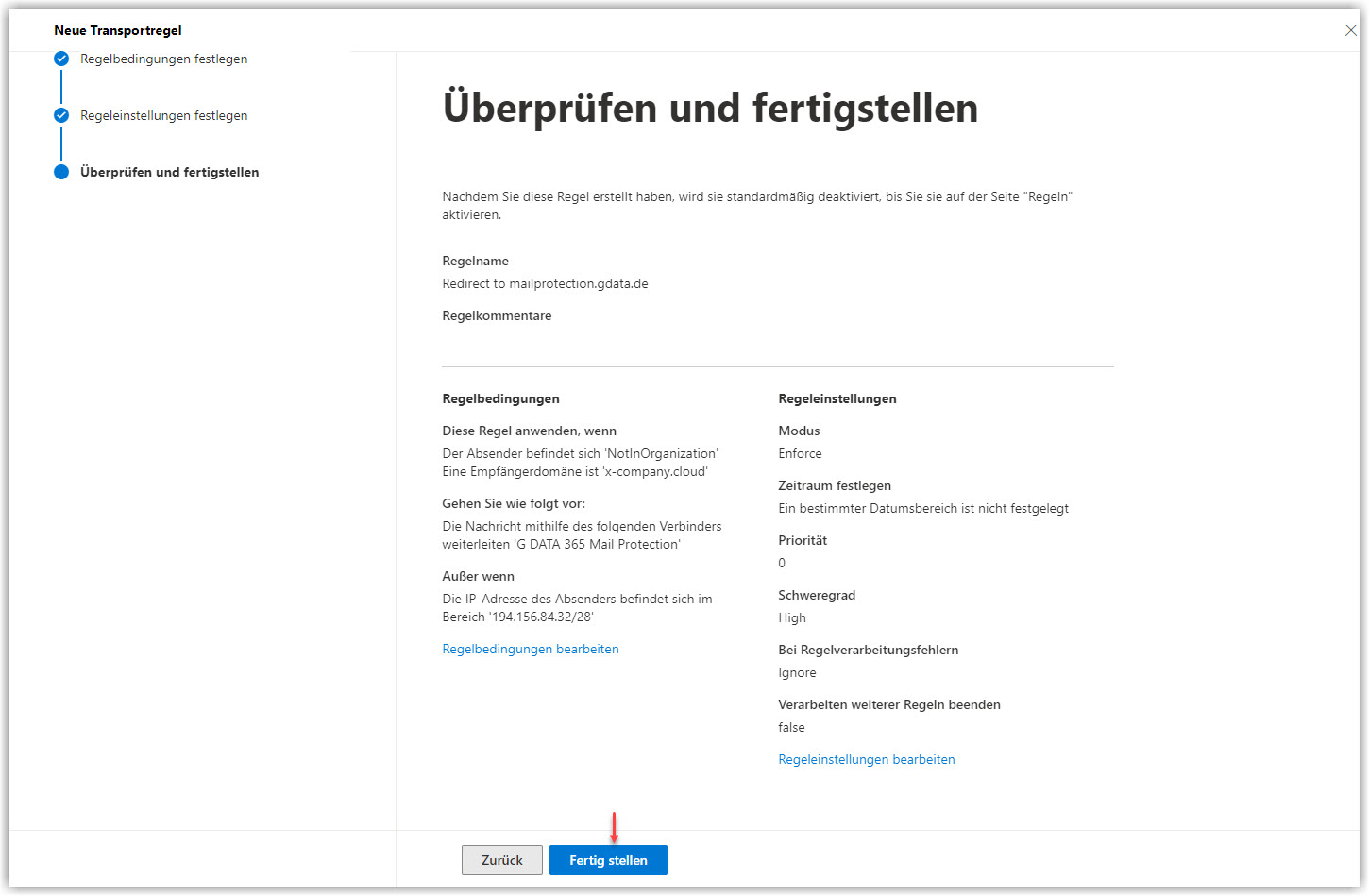Select the Regeleinstellungen festlegen step
Image resolution: width=1369 pixels, height=896 pixels.
(164, 115)
